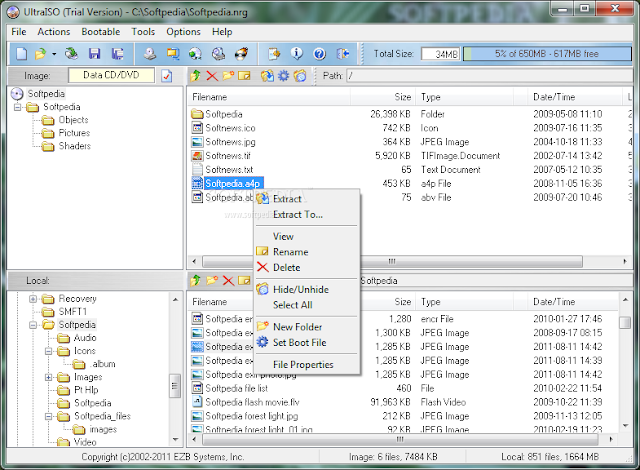The height and width of the screenshot is (470, 640).
Task: Collapse the Icons folder in local tree
Action: coord(49,351)
